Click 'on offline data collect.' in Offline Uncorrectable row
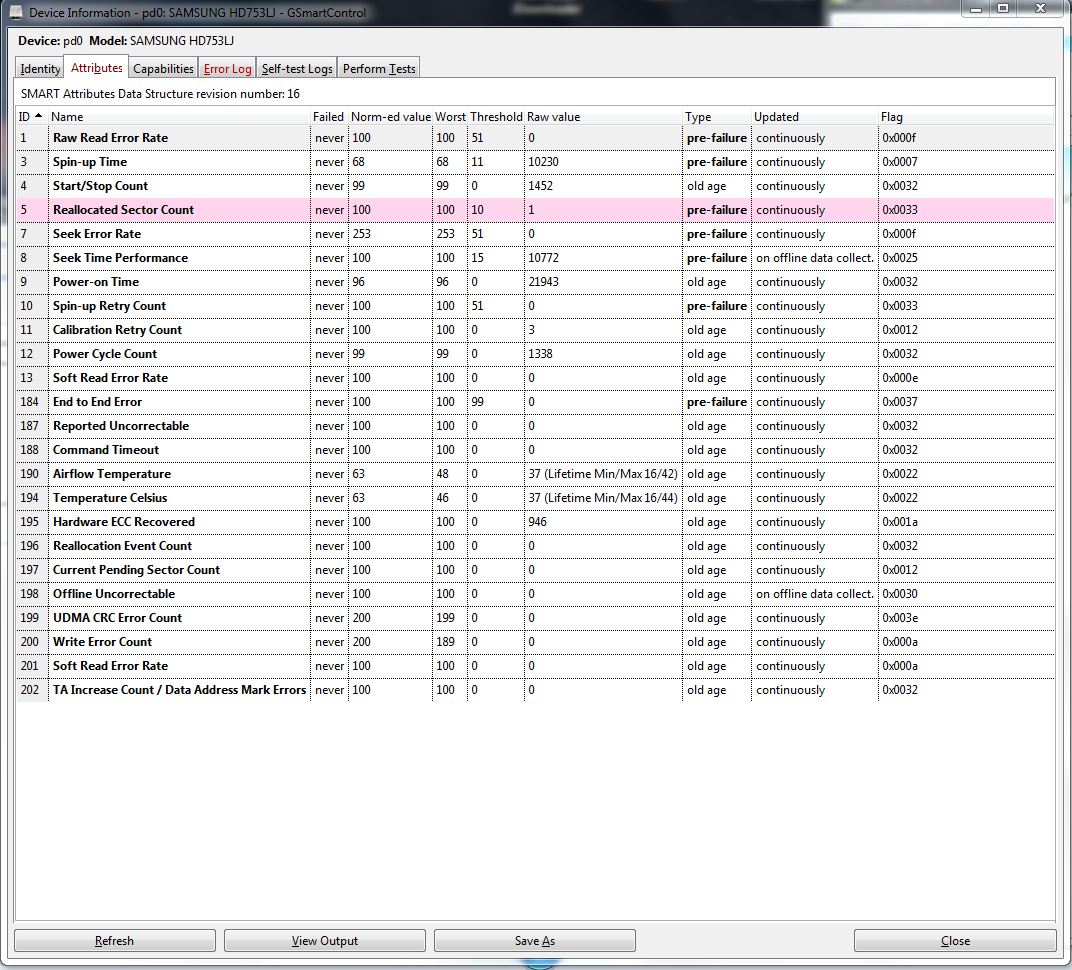The width and height of the screenshot is (1072, 970). 815,593
